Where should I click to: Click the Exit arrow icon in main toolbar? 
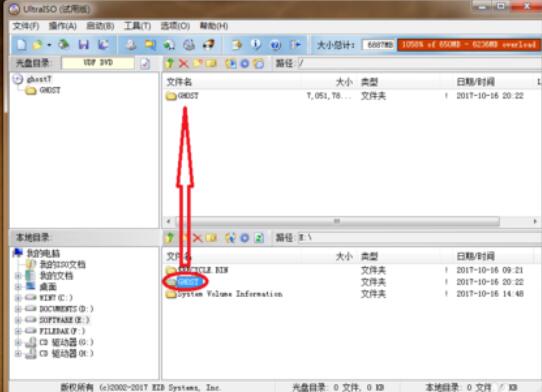pos(295,45)
